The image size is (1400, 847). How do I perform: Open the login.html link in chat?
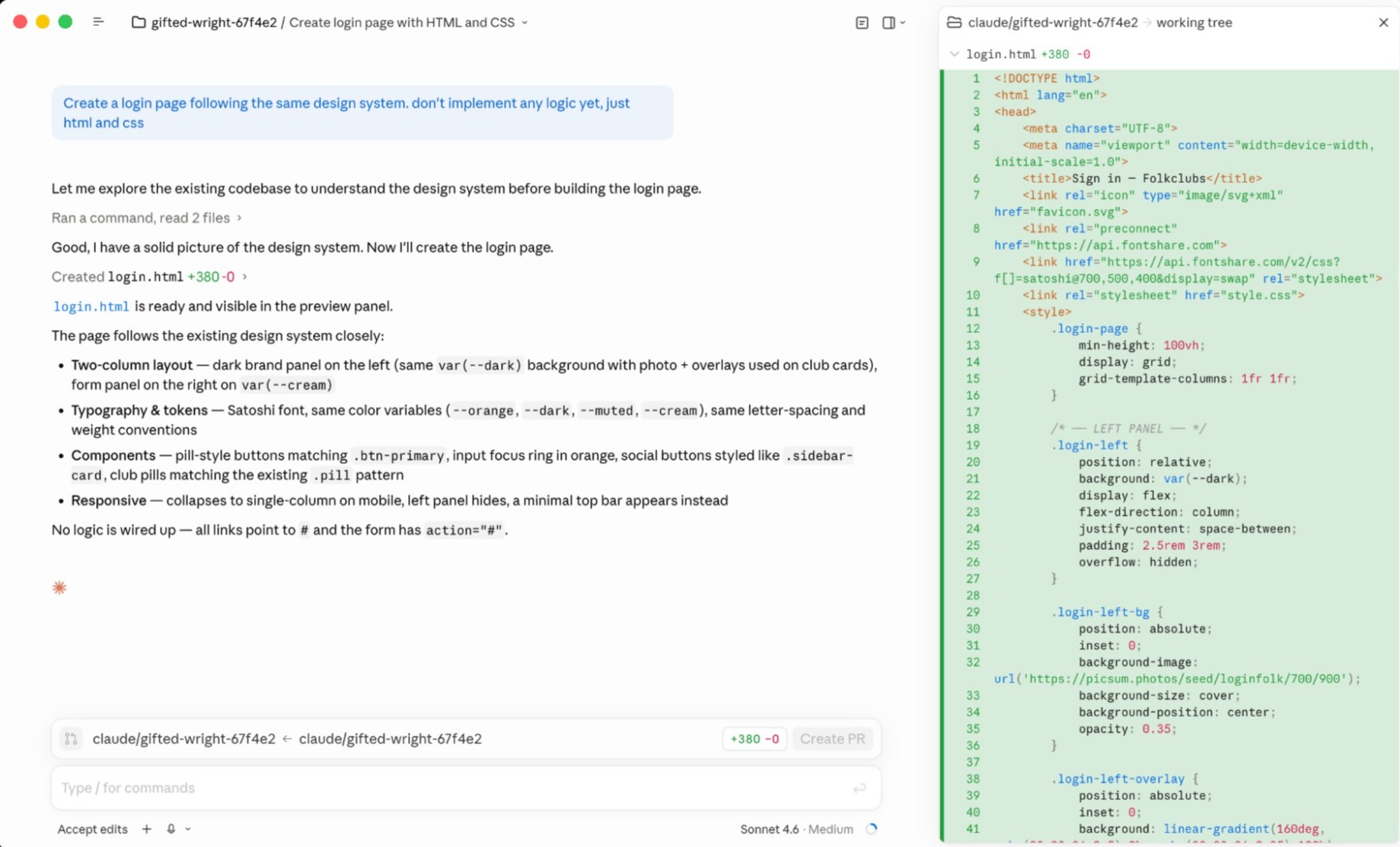91,306
